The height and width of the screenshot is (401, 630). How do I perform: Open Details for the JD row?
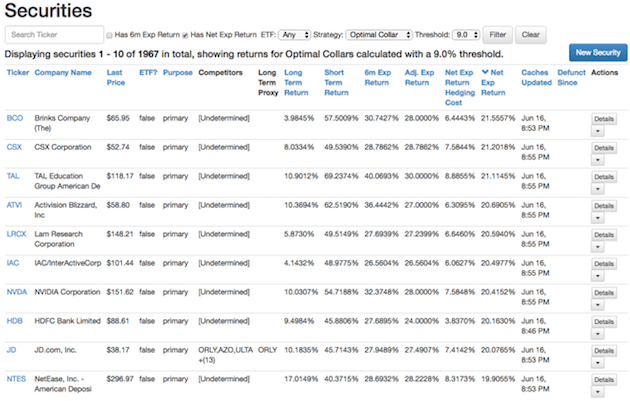point(604,350)
